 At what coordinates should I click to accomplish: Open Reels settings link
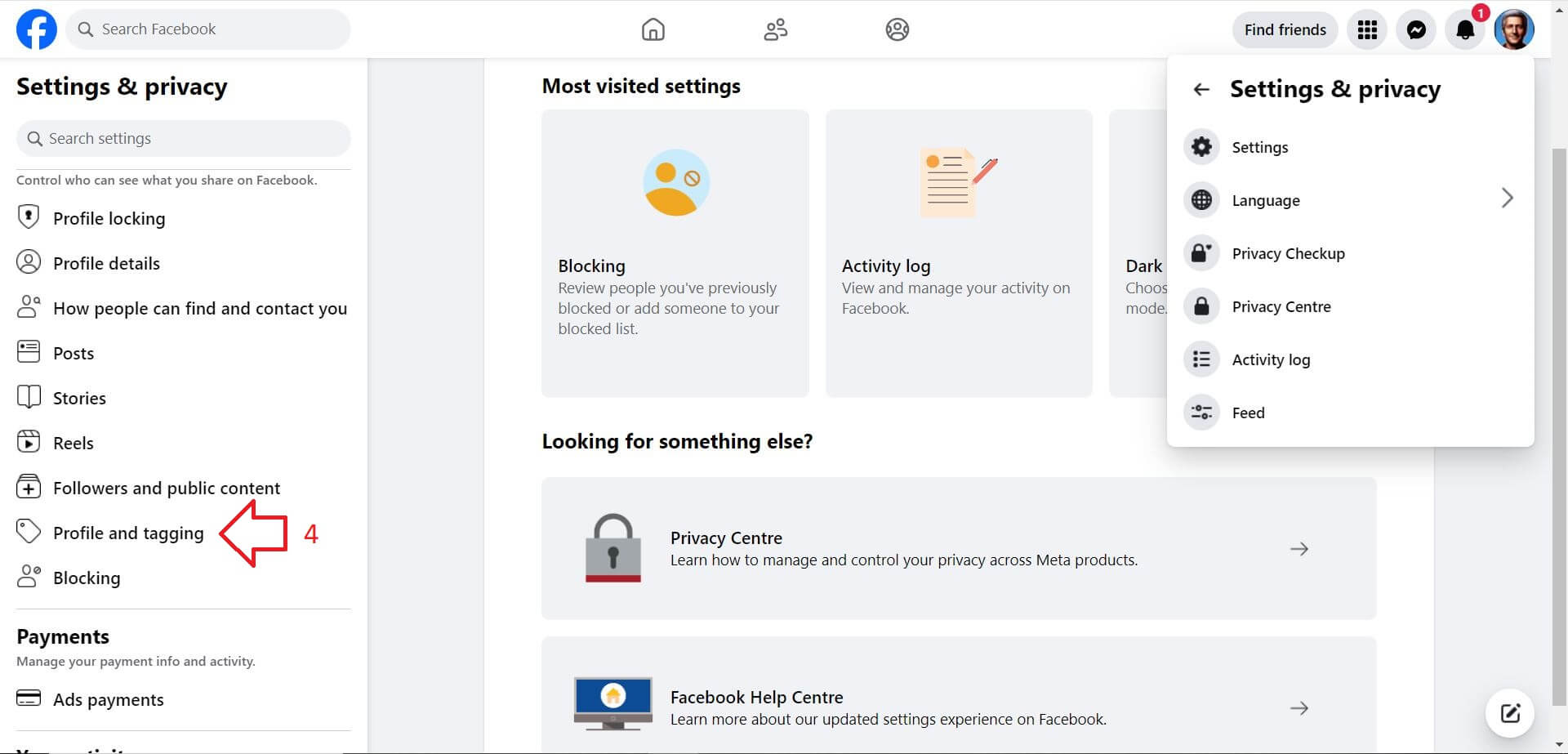(73, 443)
